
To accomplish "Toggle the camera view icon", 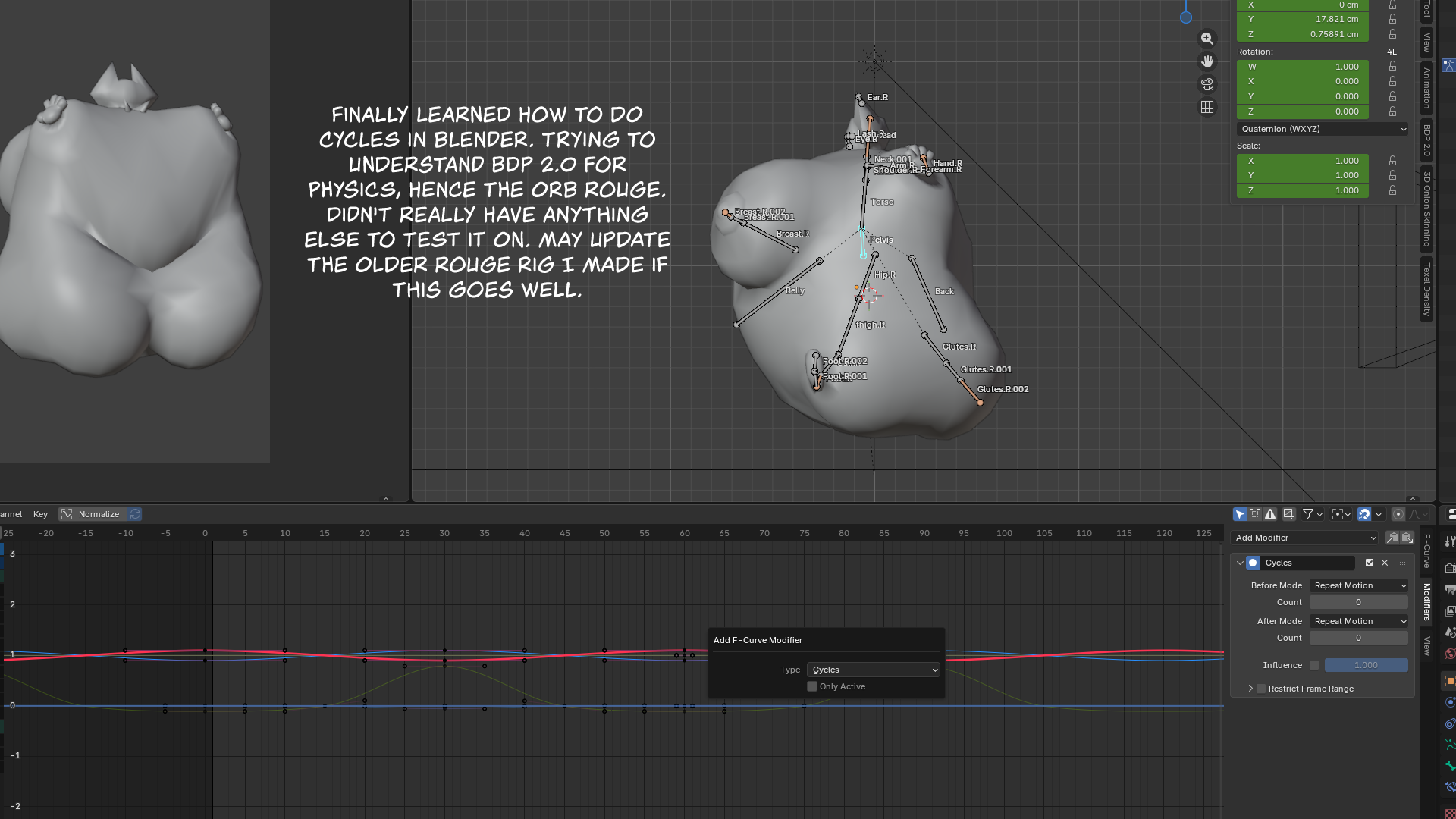I will (x=1207, y=84).
